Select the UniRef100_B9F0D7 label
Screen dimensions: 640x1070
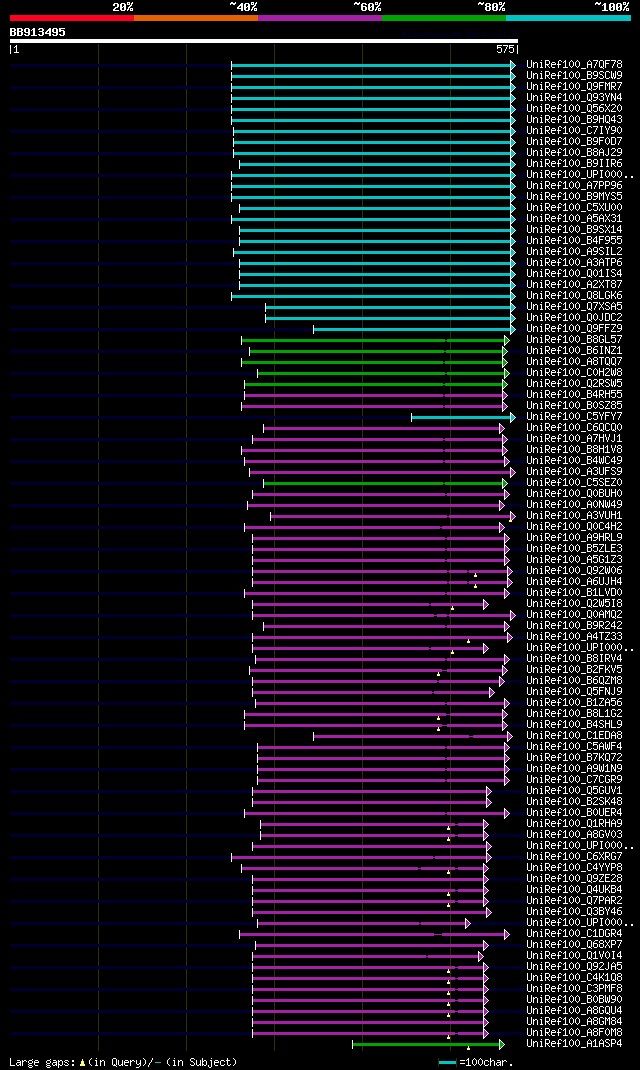[x=574, y=142]
